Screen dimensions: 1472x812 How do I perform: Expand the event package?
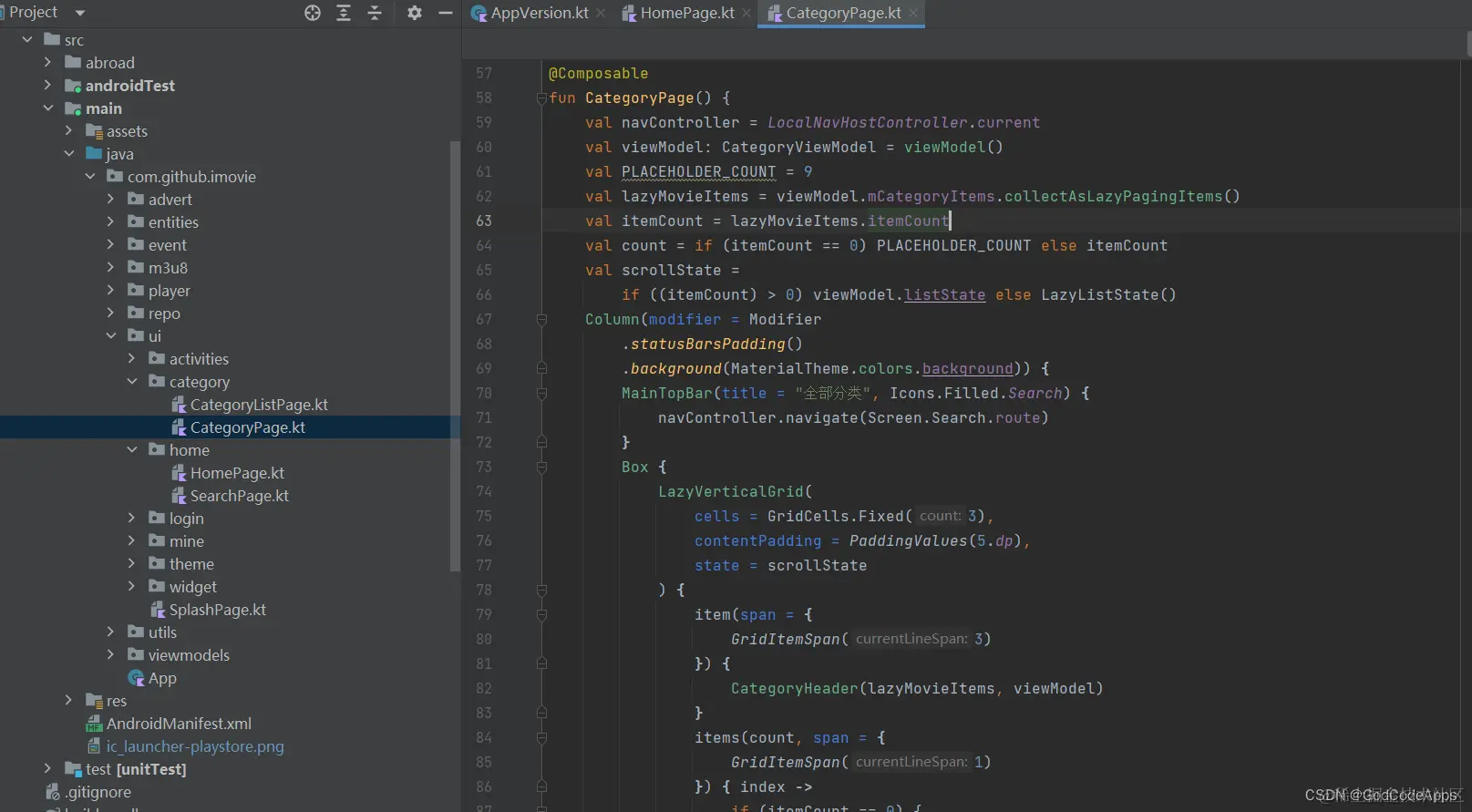coord(111,244)
